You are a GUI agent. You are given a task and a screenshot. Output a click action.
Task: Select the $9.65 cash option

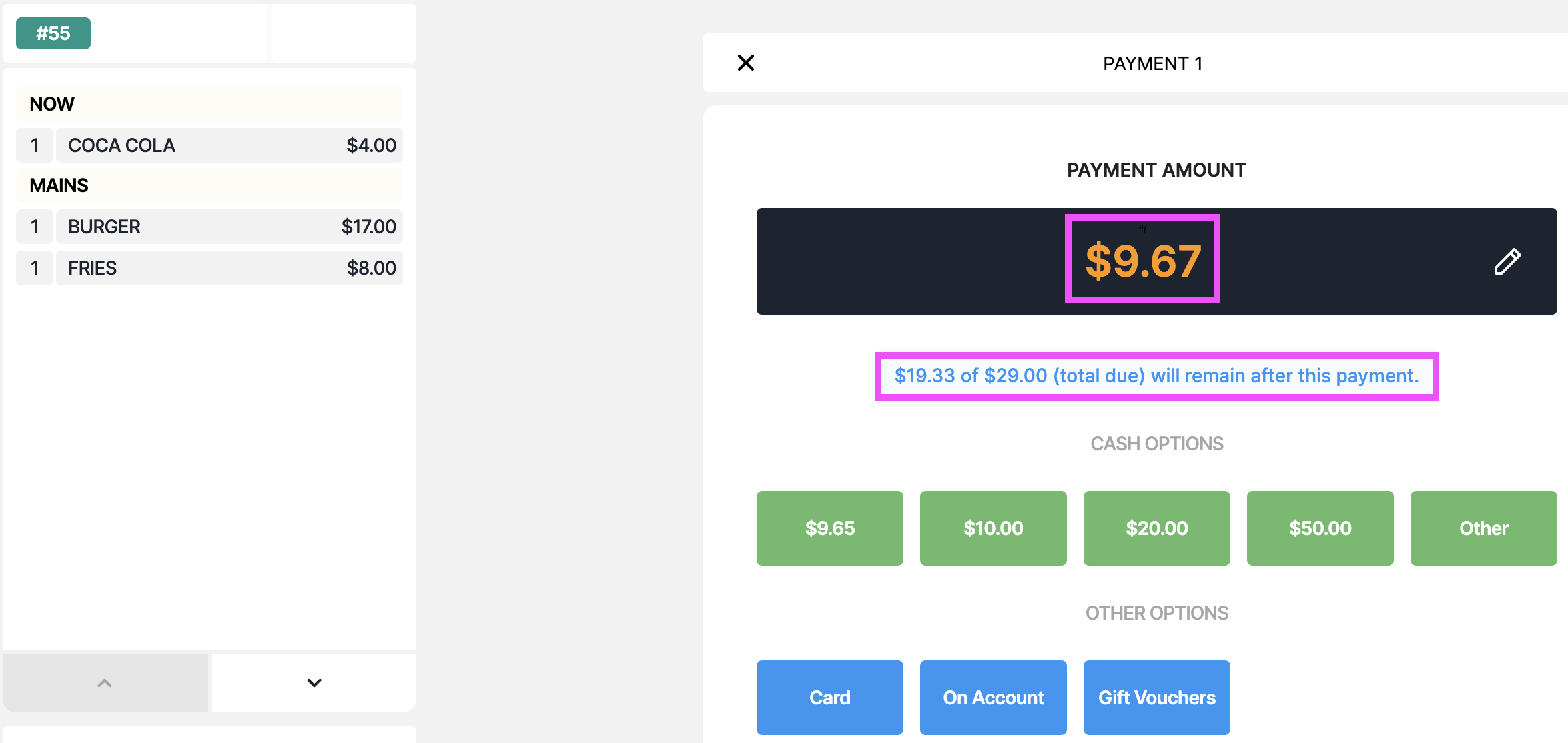pyautogui.click(x=830, y=528)
